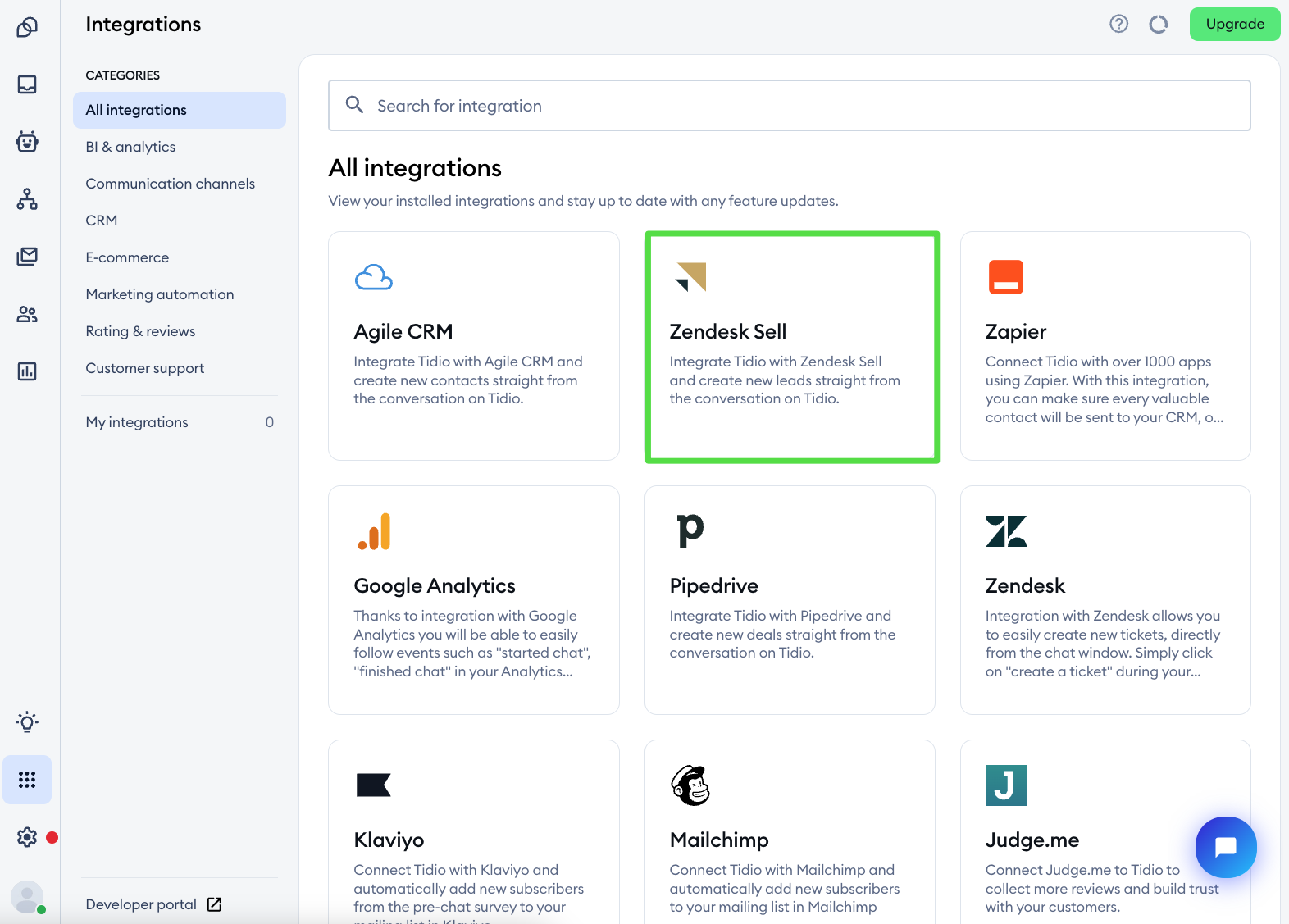Open the Settings gear icon
The width and height of the screenshot is (1289, 924).
click(x=27, y=837)
